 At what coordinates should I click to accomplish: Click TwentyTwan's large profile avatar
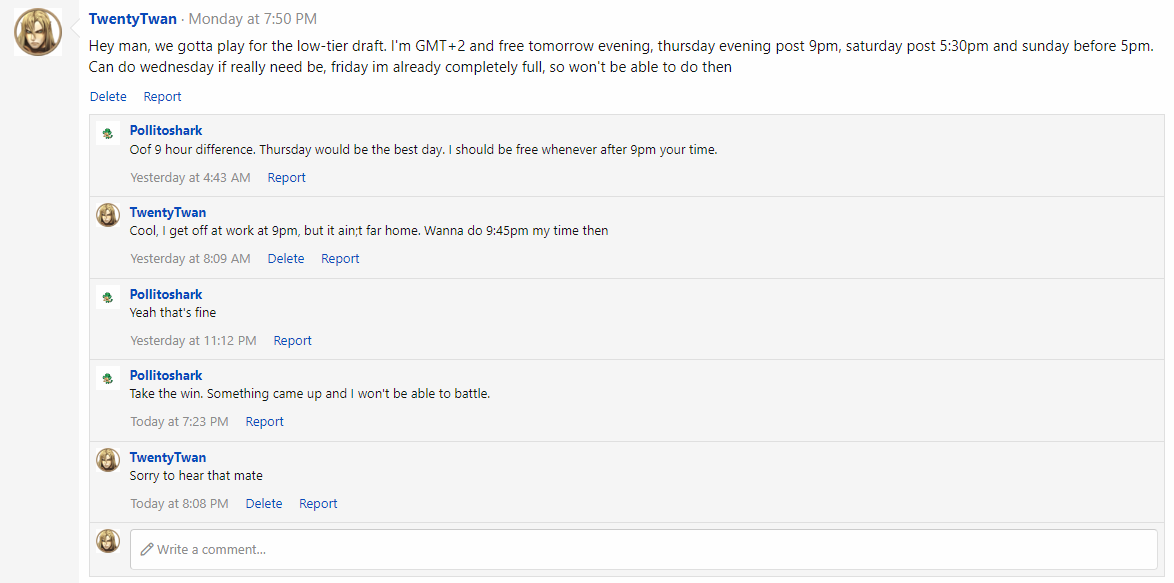pos(38,32)
